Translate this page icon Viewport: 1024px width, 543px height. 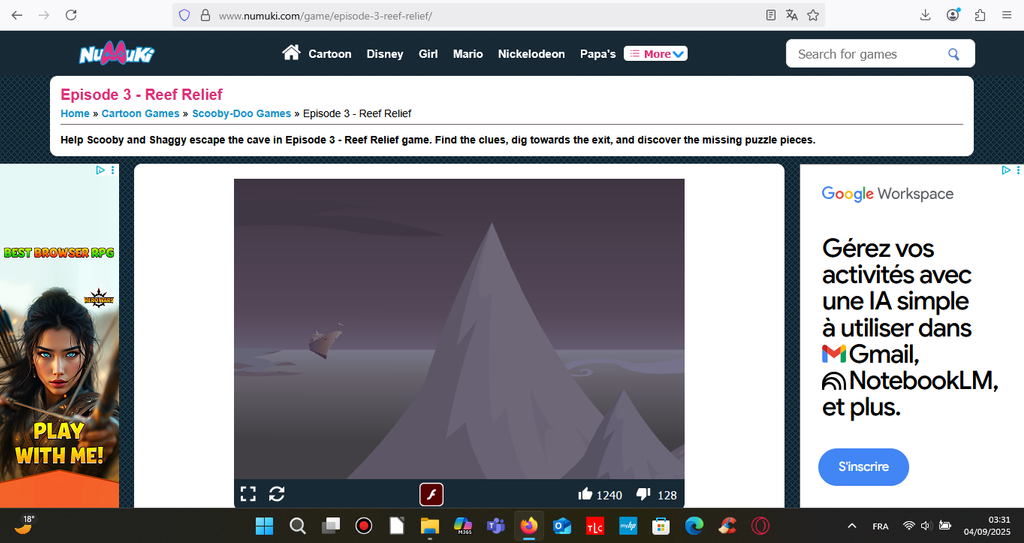click(x=792, y=15)
